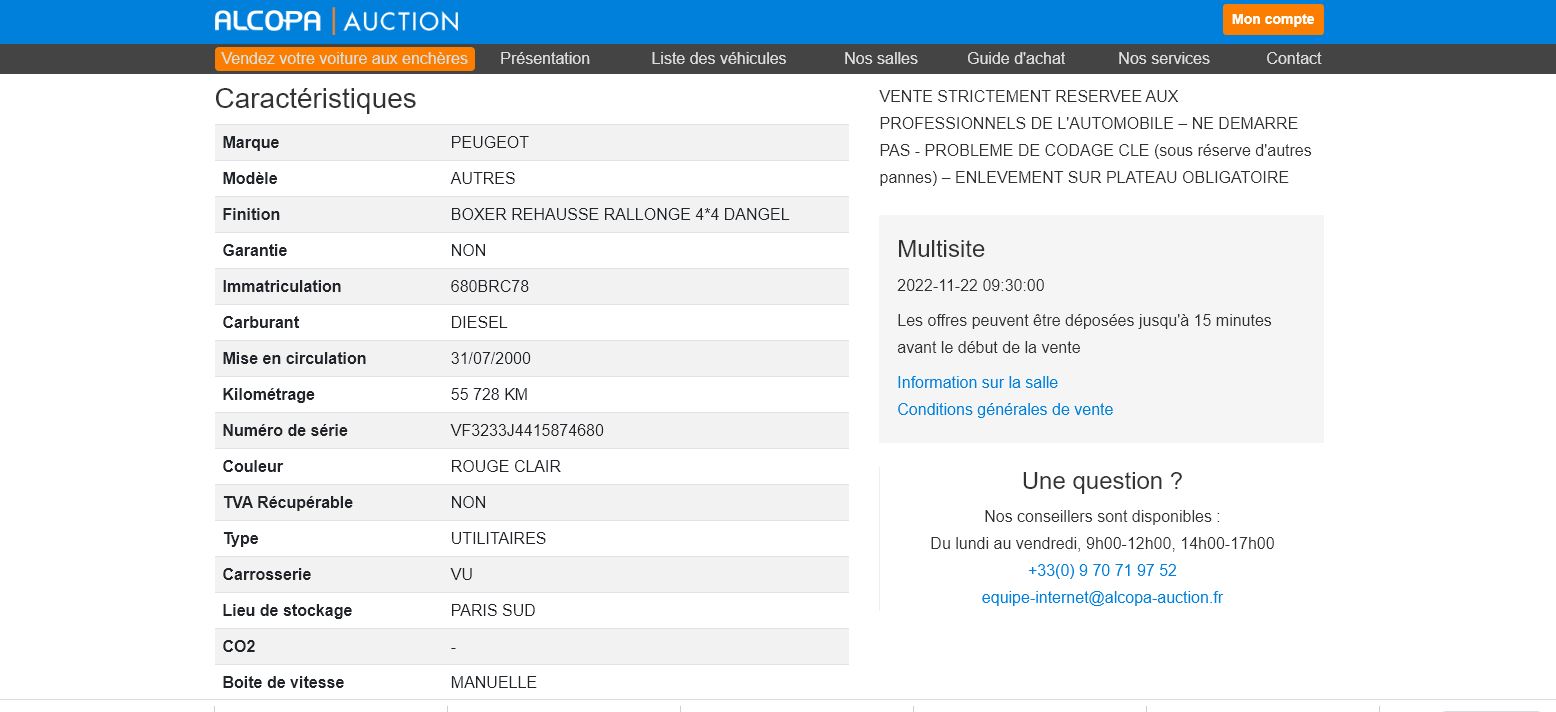
Task: Navigate to the Contact page
Action: tap(1293, 59)
